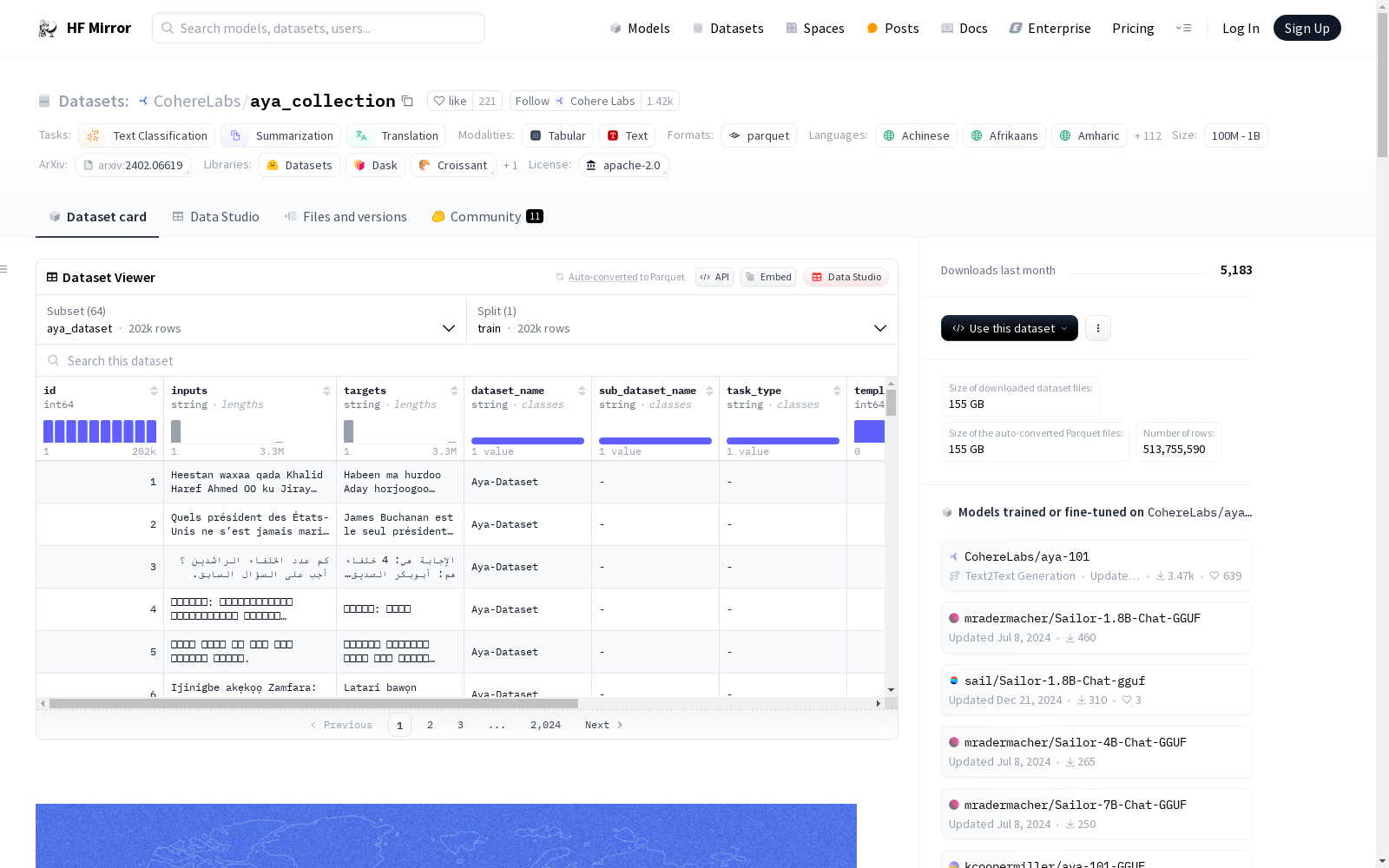Screen dimensions: 1389x868
Task: Follow Cohere Labs button
Action: pos(575,101)
